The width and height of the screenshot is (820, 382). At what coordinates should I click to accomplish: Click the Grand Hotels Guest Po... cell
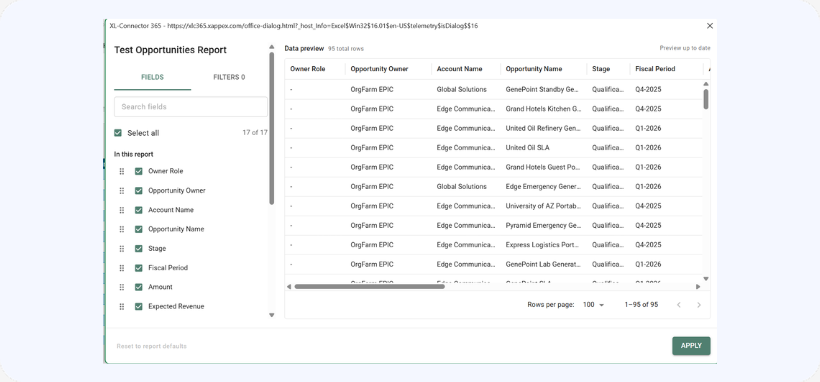click(543, 167)
